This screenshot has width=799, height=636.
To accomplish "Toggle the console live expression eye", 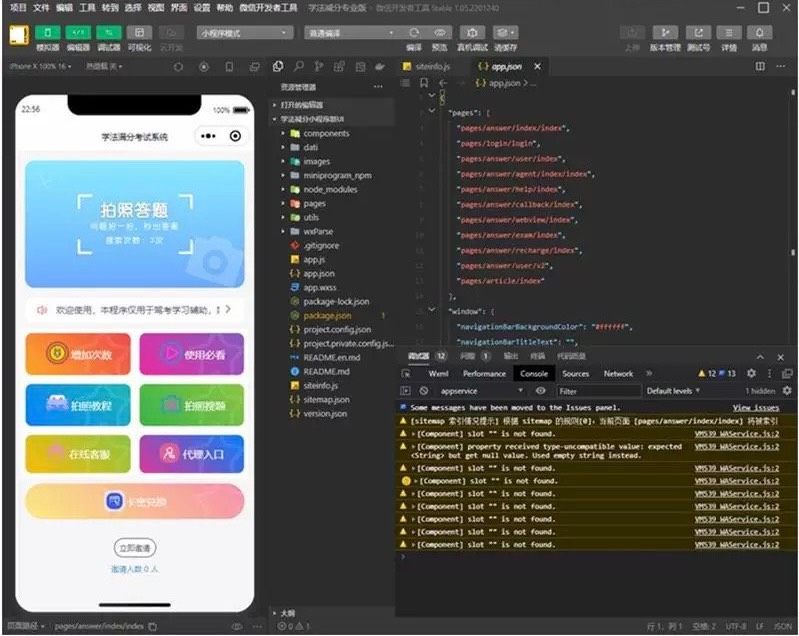I will tap(540, 391).
